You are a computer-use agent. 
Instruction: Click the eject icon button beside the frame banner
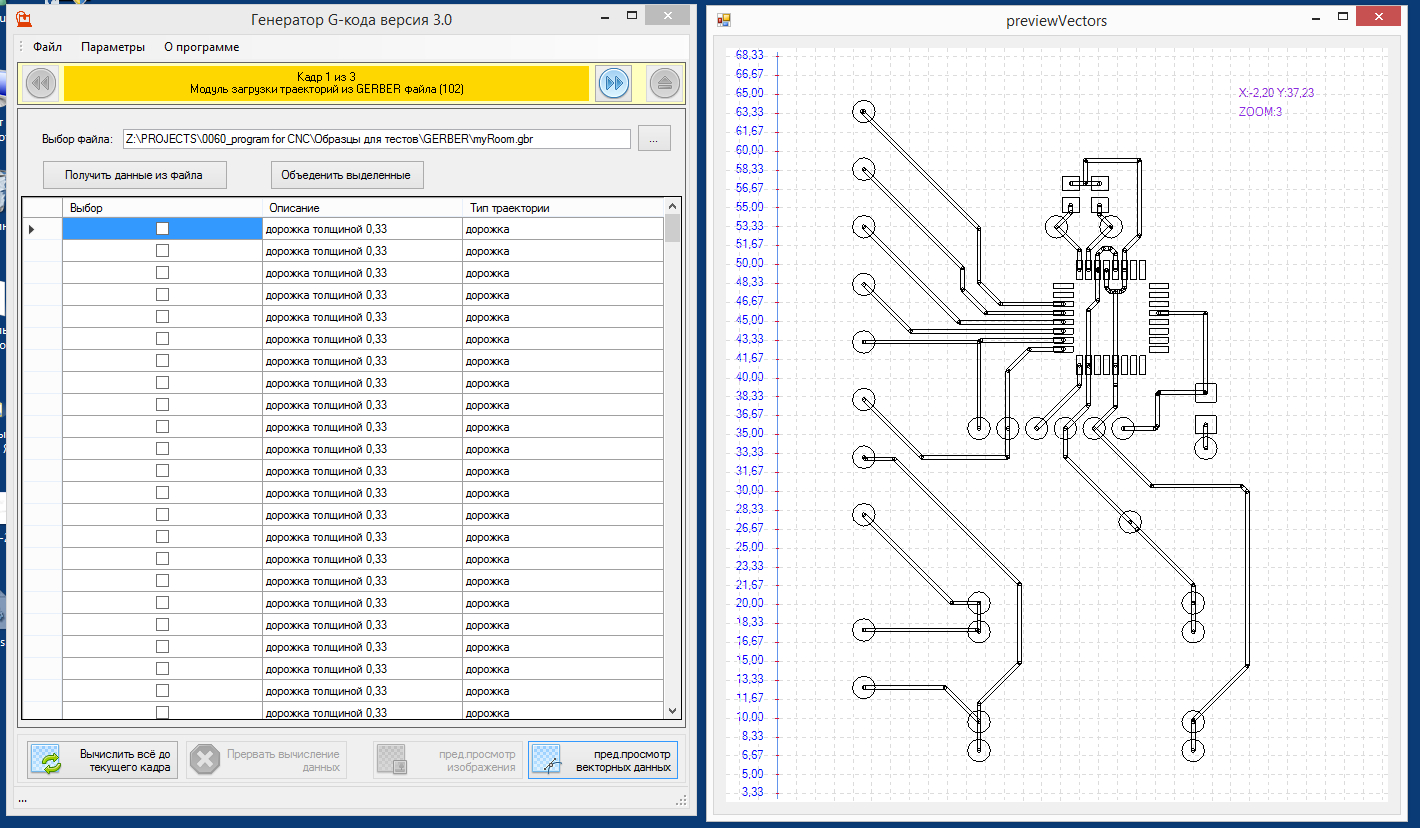(x=665, y=84)
